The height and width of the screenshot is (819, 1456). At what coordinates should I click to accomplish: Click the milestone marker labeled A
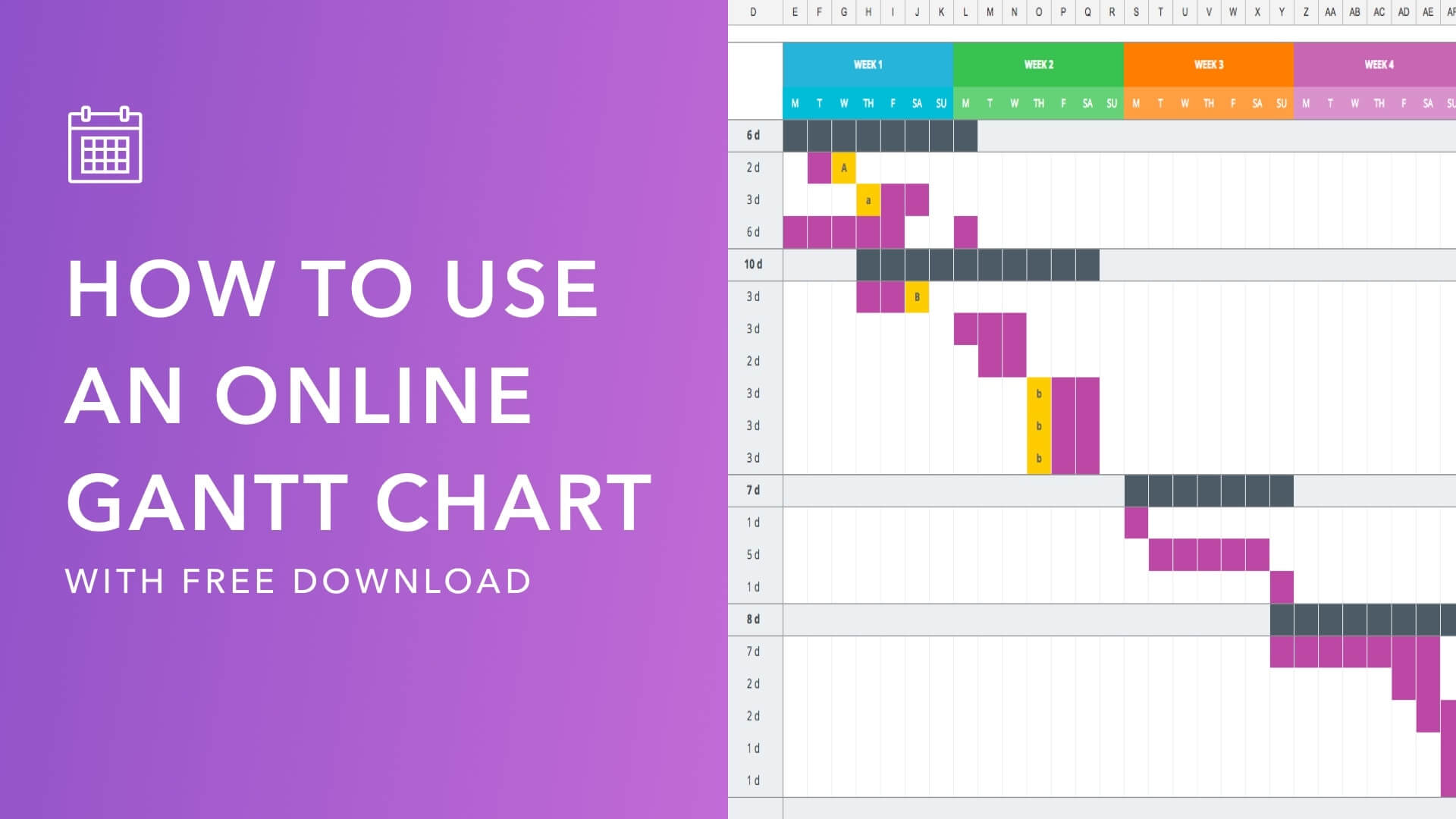pos(843,167)
